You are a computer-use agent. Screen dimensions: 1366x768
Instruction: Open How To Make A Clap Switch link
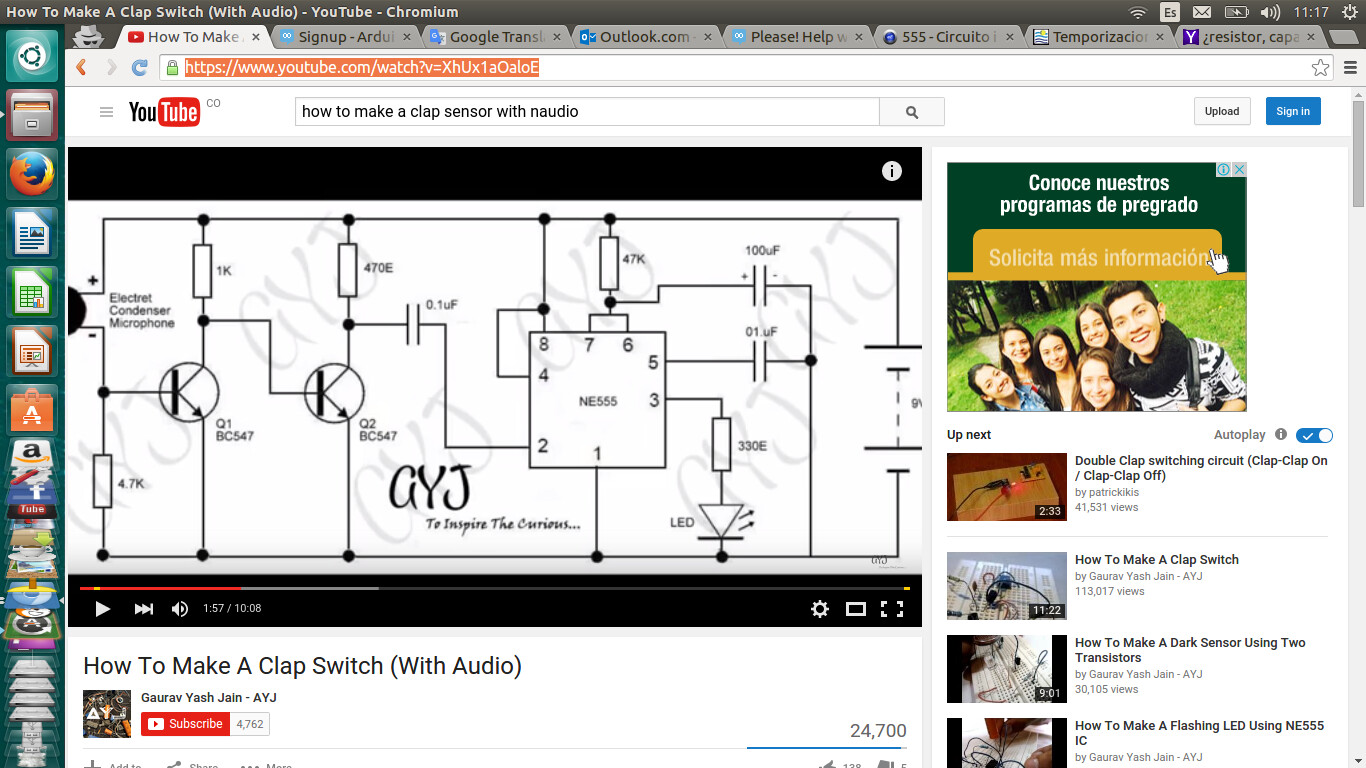1157,560
